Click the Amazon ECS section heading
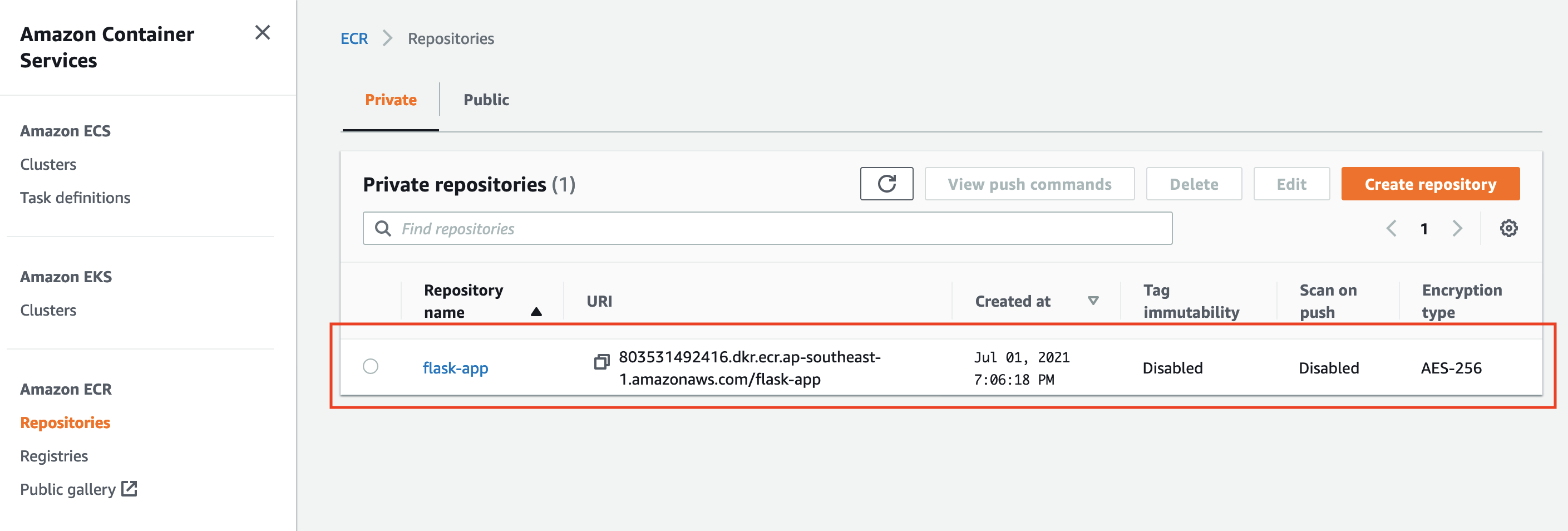This screenshot has width=1568, height=531. (65, 131)
